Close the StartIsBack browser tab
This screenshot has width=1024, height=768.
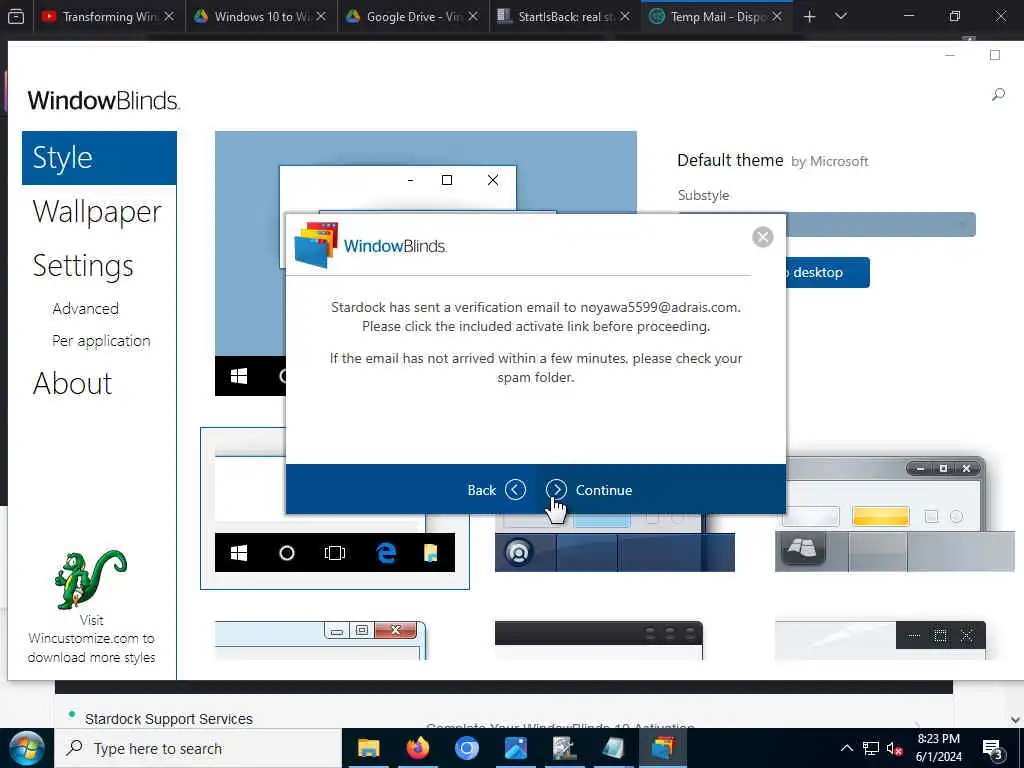(x=625, y=16)
